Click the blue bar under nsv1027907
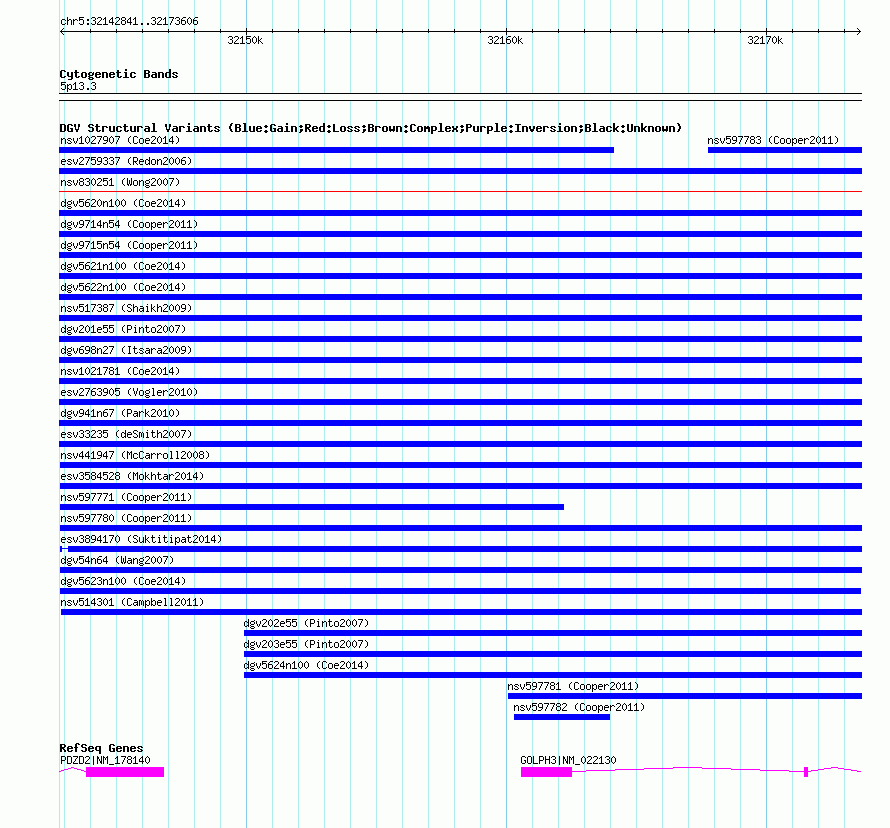 (337, 150)
